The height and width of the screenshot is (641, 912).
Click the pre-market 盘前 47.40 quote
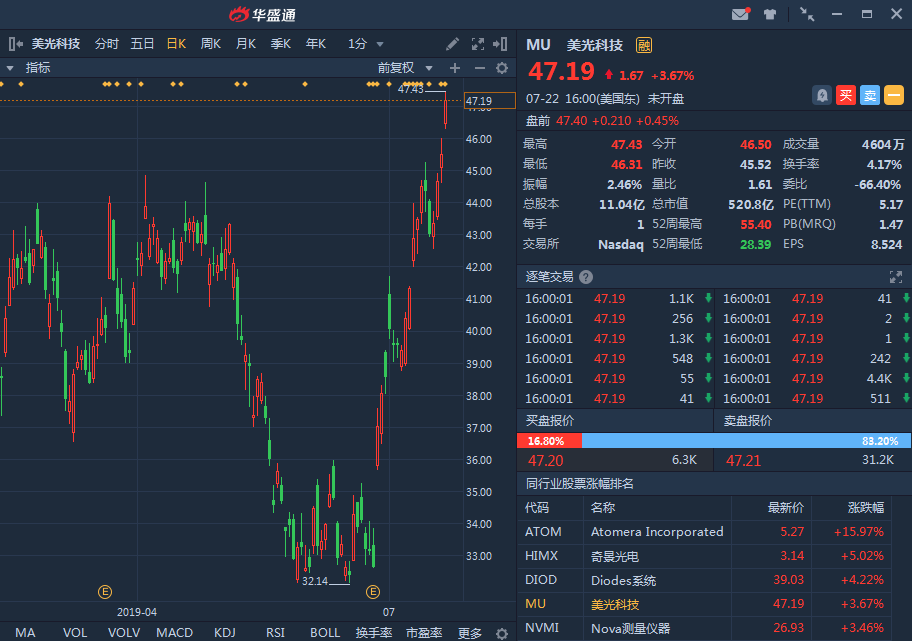pos(602,121)
